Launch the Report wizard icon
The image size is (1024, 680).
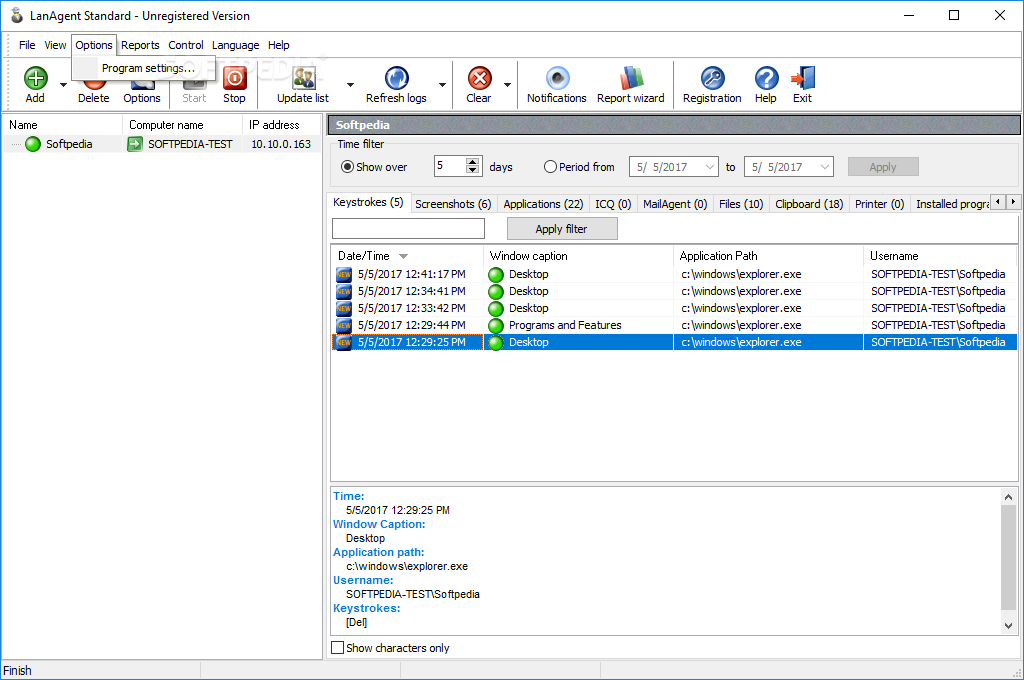click(x=630, y=80)
